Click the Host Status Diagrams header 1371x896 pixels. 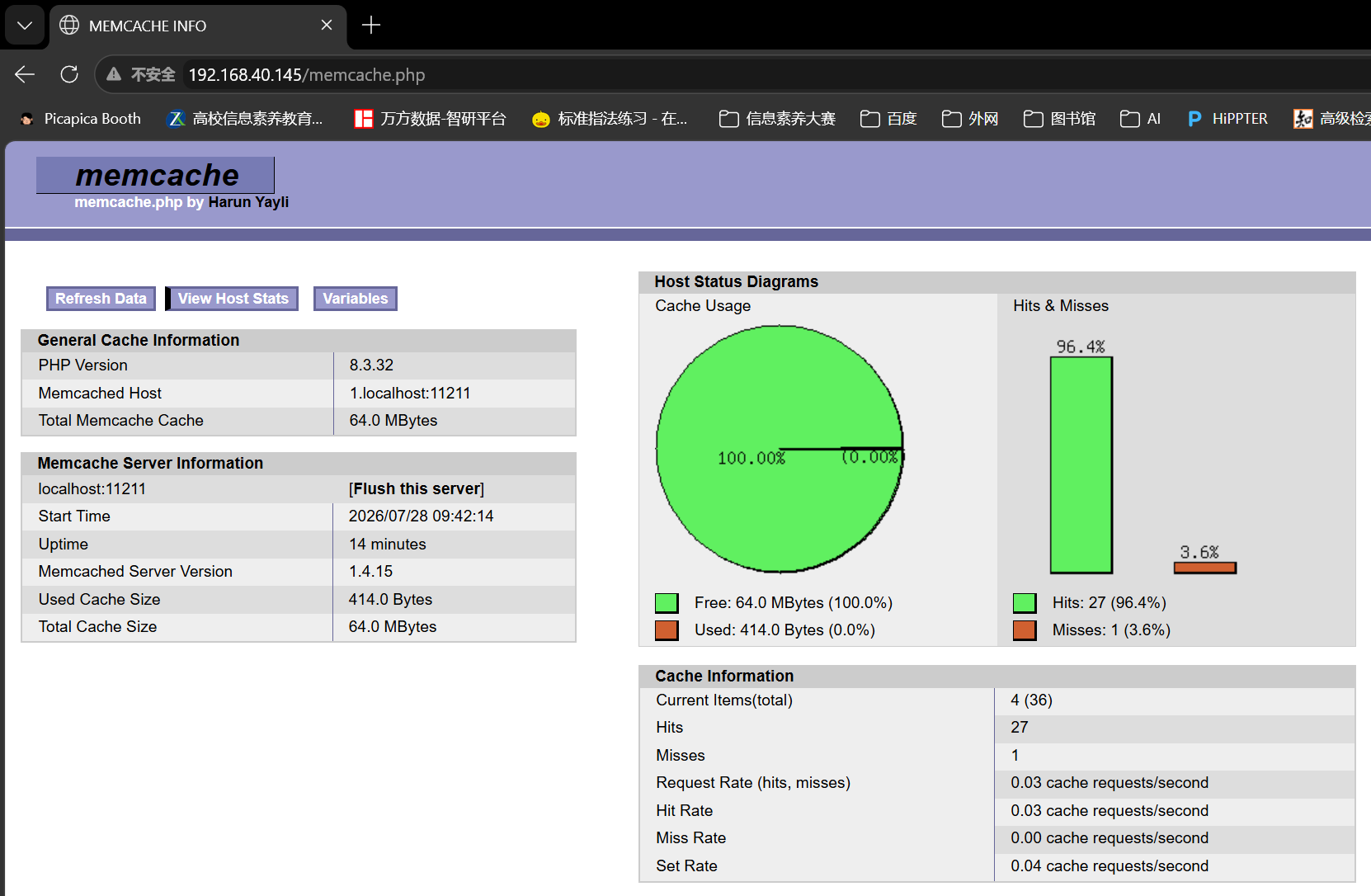click(996, 282)
